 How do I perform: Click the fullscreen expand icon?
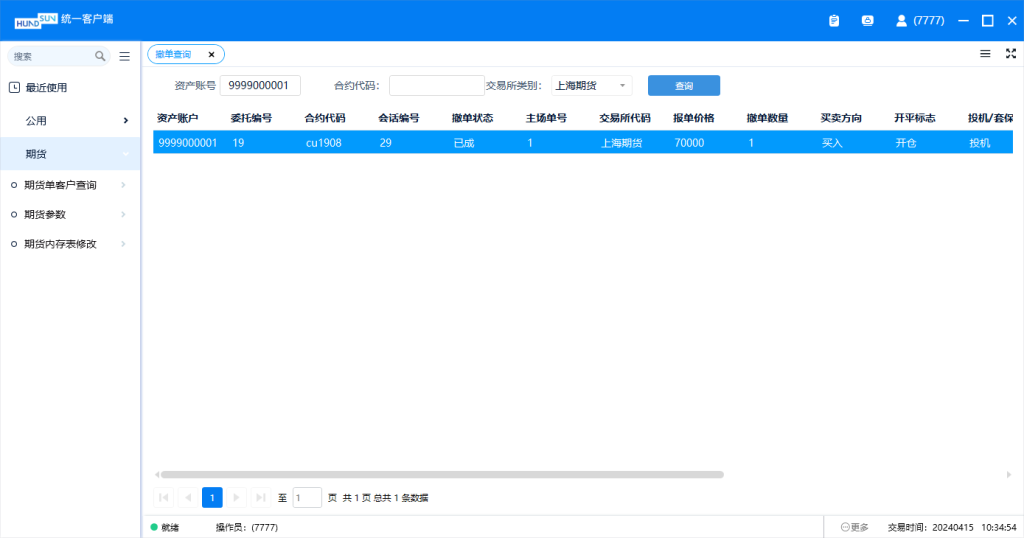pyautogui.click(x=1010, y=54)
